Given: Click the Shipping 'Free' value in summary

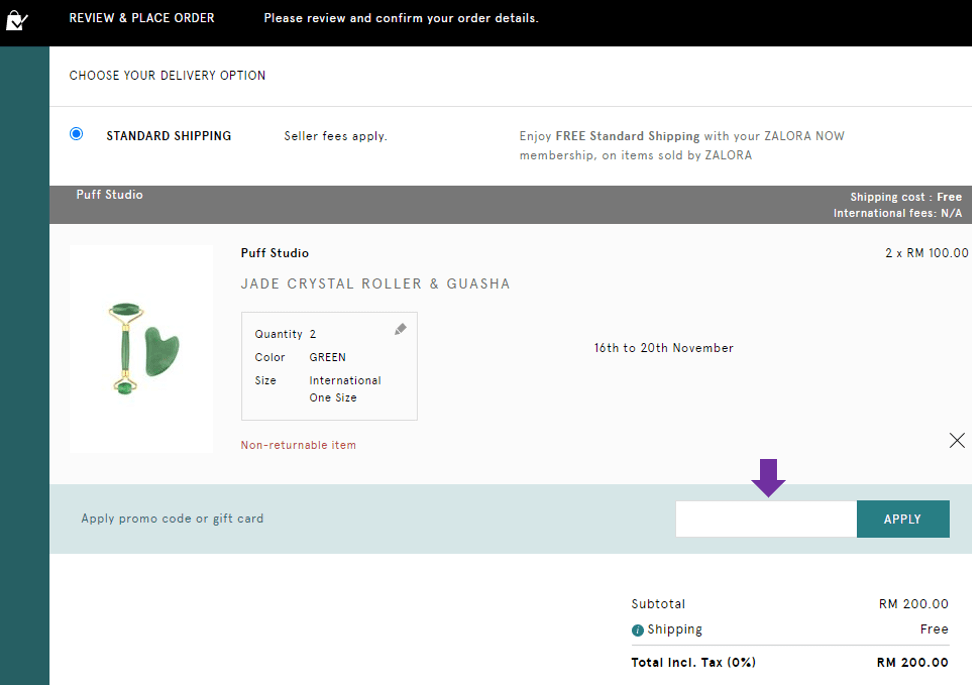Looking at the screenshot, I should (934, 629).
